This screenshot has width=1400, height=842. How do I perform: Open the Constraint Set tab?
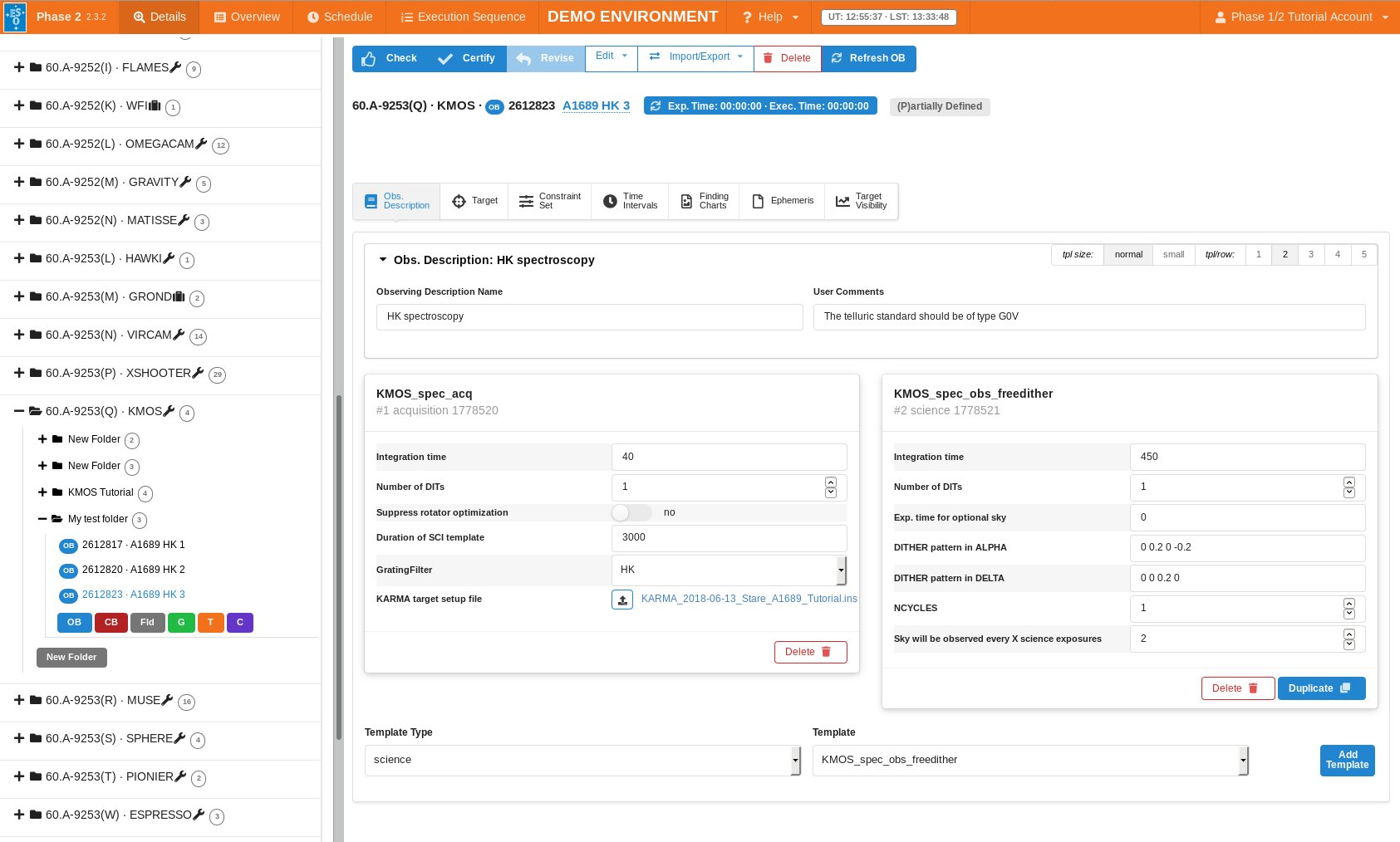(549, 201)
